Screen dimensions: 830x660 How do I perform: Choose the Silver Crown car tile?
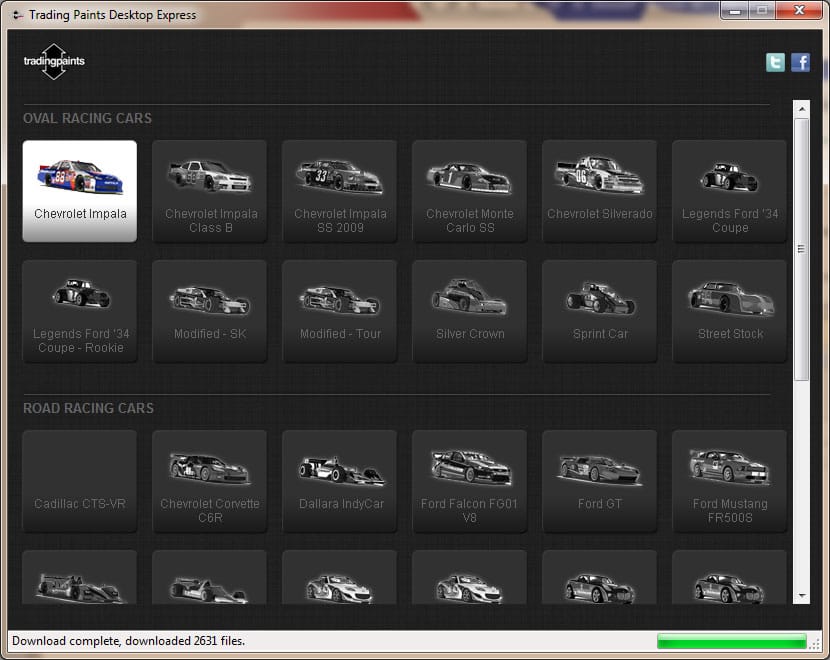pos(470,311)
